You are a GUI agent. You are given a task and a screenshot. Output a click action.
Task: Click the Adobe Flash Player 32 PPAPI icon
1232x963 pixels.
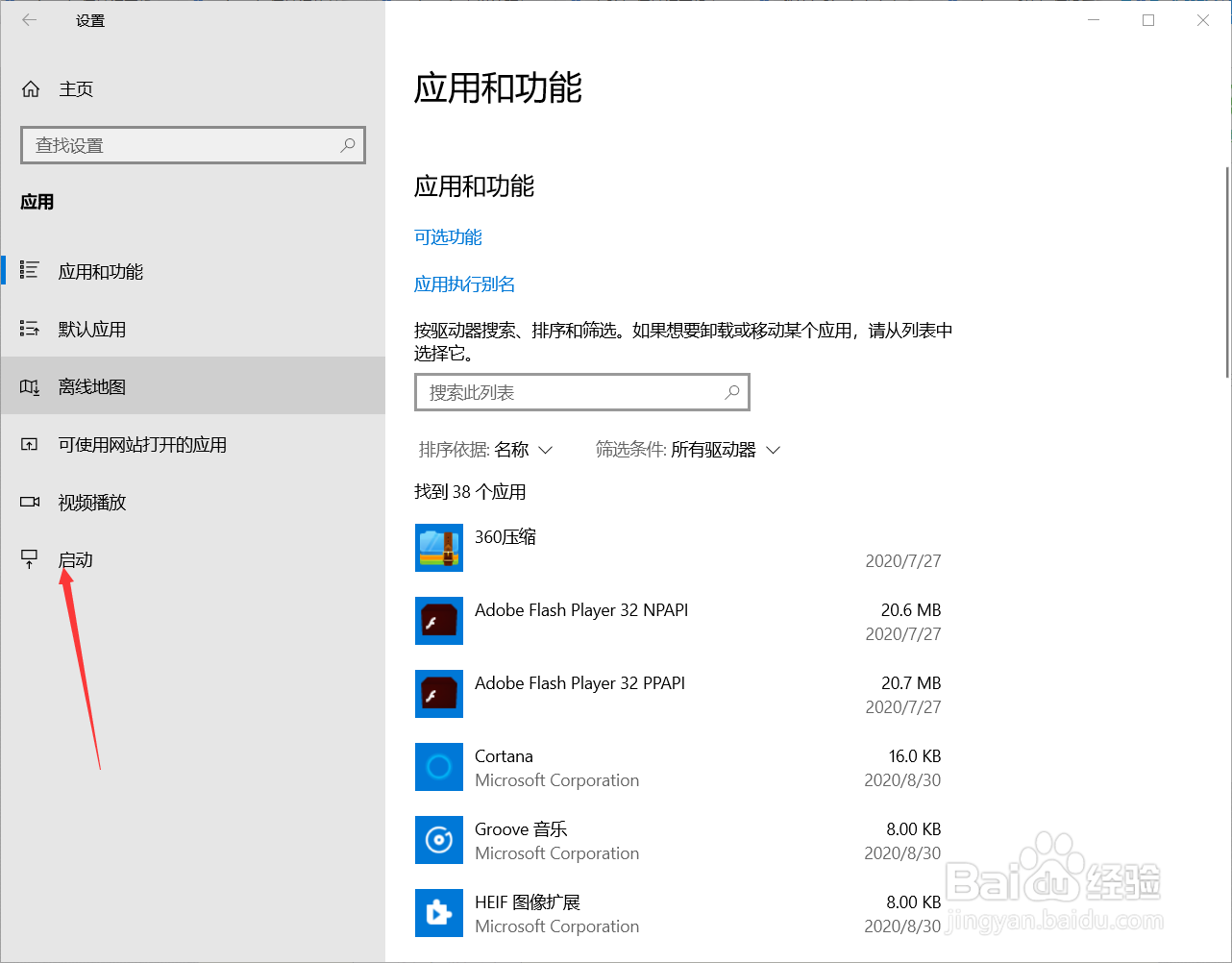(x=439, y=694)
